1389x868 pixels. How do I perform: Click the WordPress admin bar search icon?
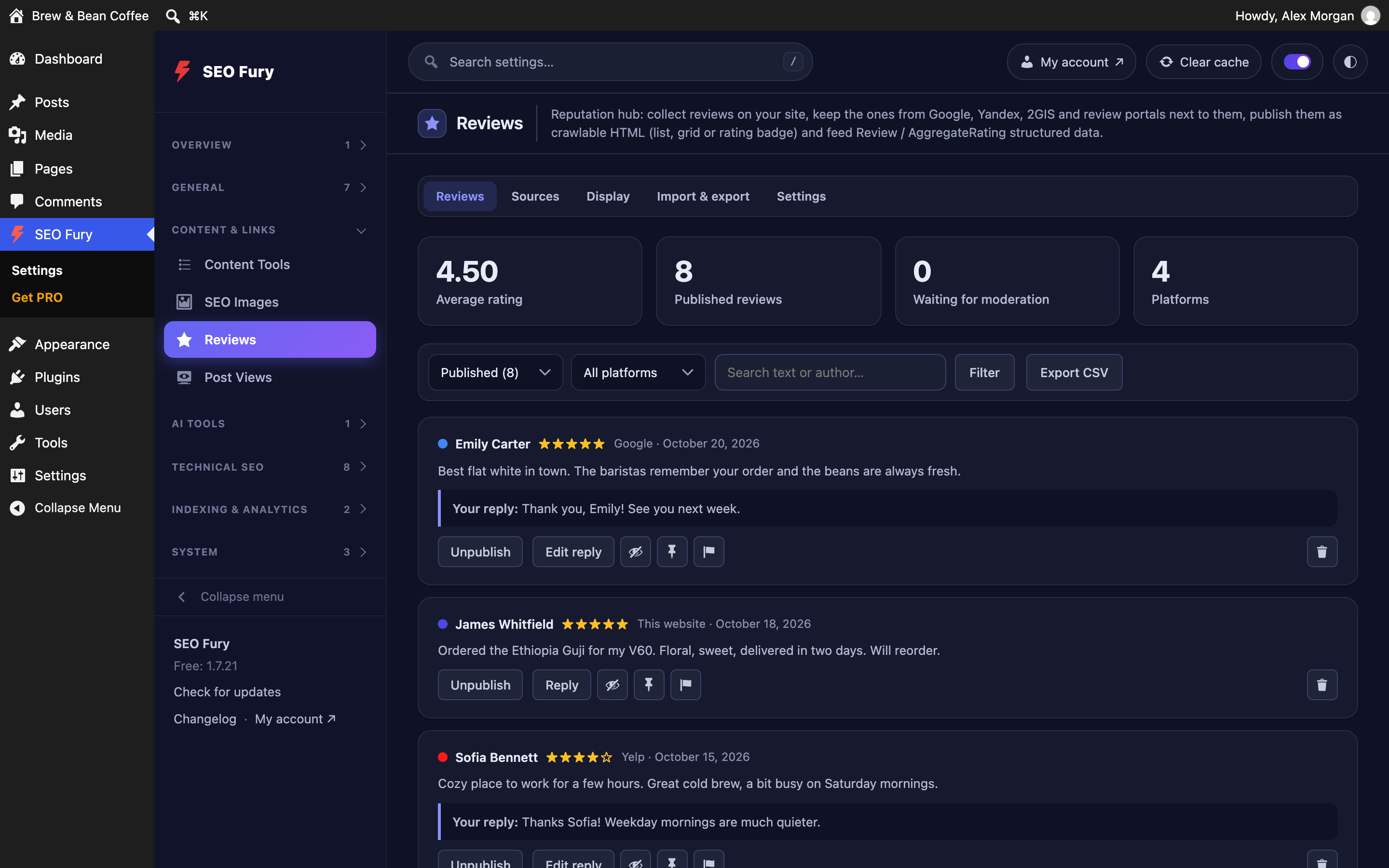click(173, 15)
